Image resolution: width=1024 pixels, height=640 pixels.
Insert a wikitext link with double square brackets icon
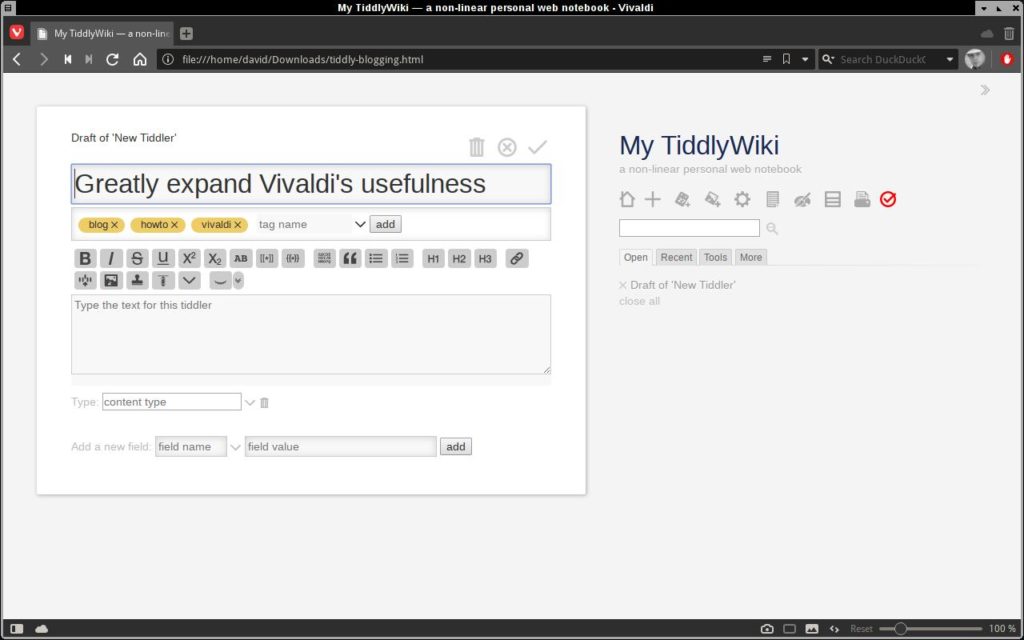(267, 259)
